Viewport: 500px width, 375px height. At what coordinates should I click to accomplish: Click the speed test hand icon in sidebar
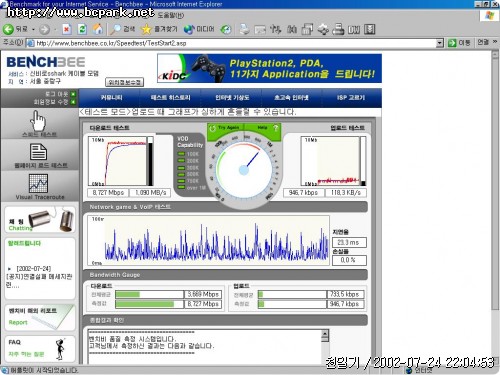coord(38,121)
